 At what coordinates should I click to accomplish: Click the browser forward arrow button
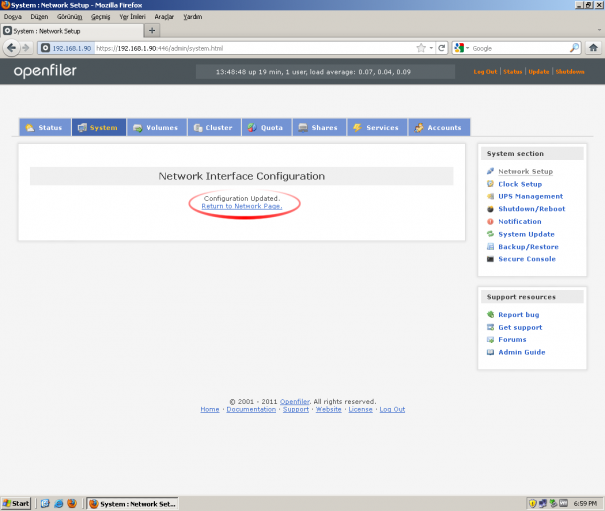tap(26, 48)
